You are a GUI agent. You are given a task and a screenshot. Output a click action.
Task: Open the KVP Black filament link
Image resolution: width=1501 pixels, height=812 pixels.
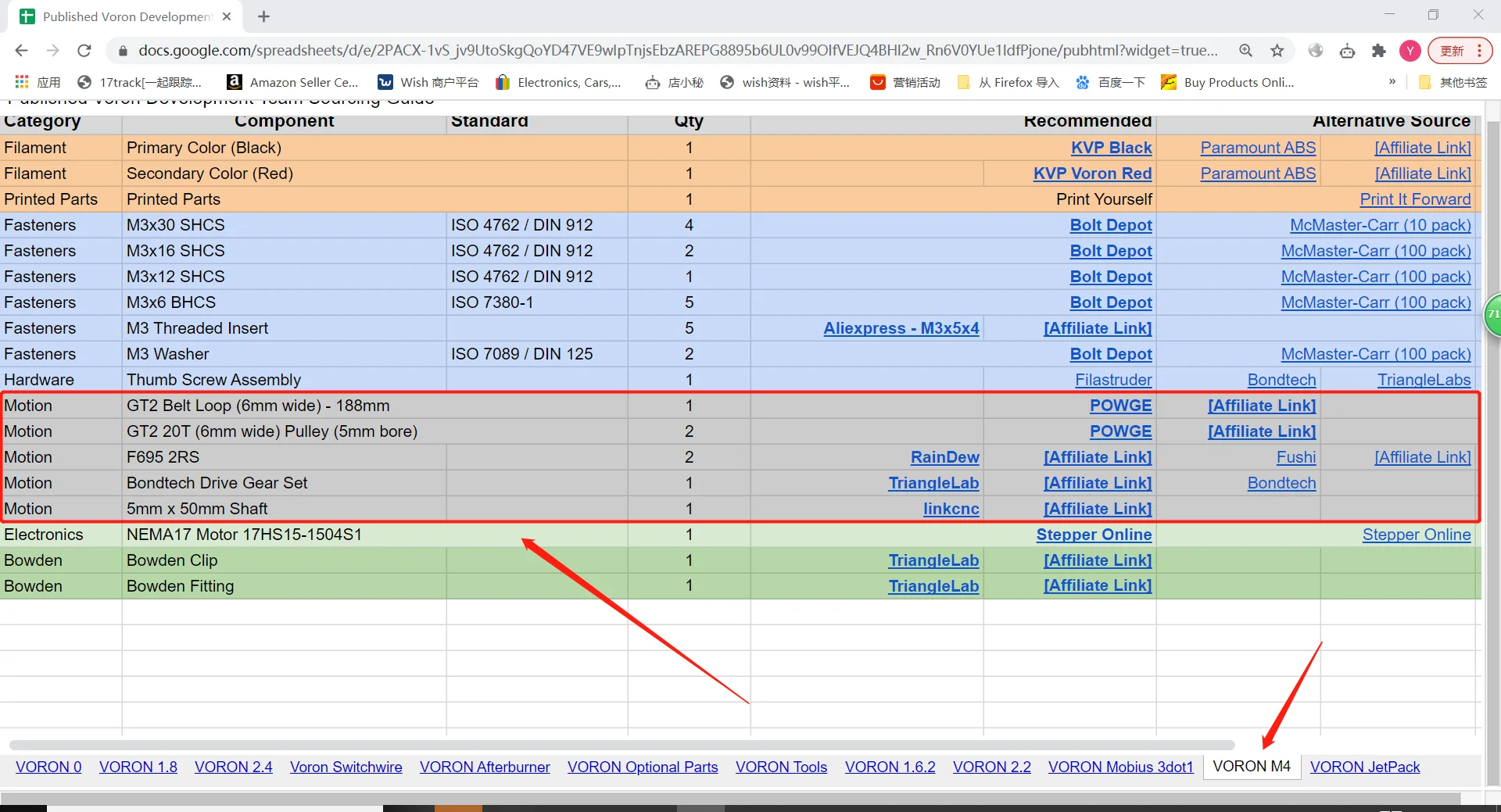click(x=1111, y=148)
